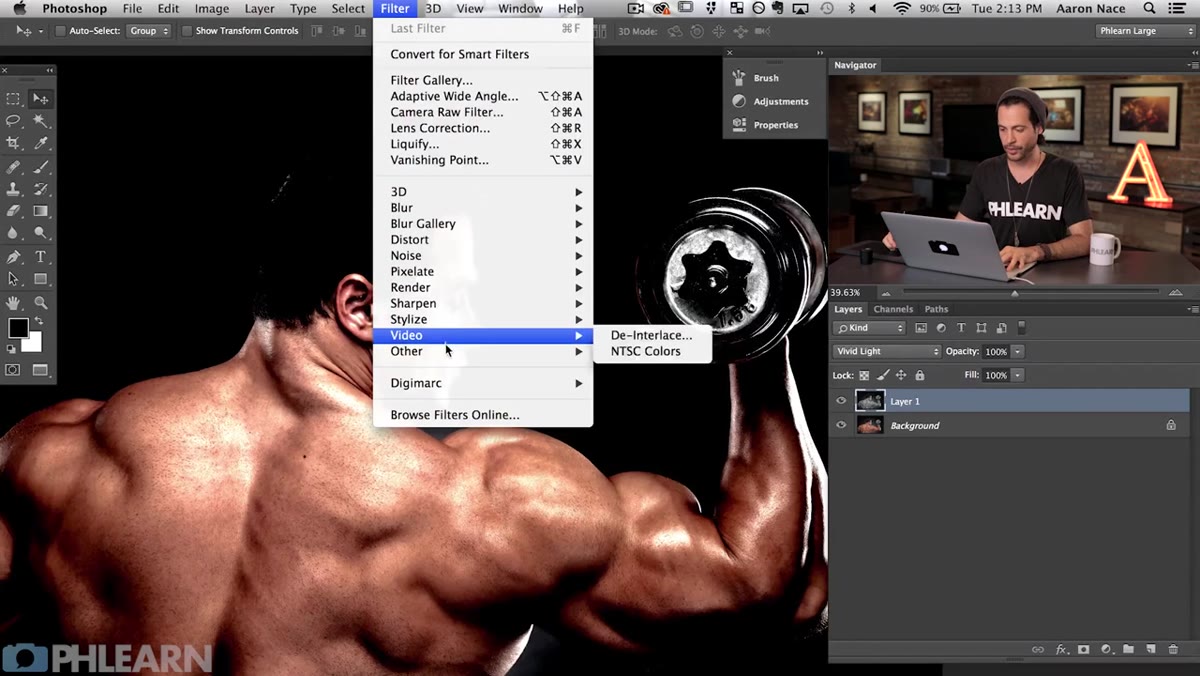The width and height of the screenshot is (1200, 676).
Task: Click the link layers icon
Action: (1038, 649)
